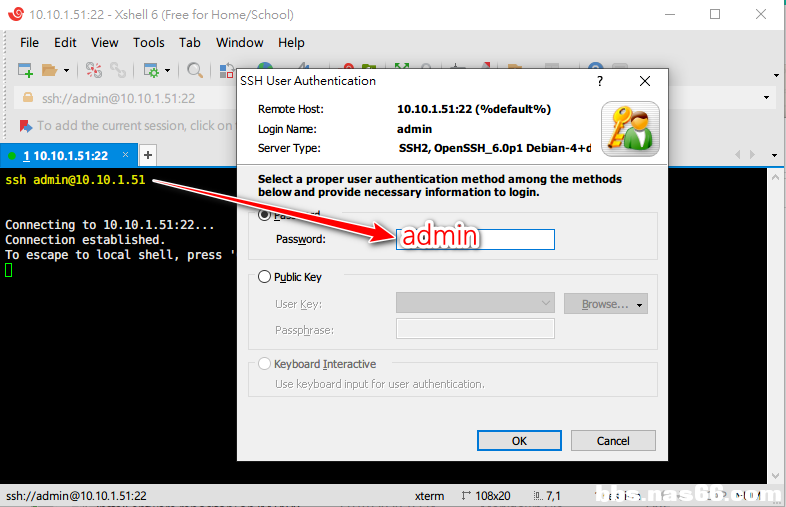
Task: Click the Cancel button
Action: 613,440
